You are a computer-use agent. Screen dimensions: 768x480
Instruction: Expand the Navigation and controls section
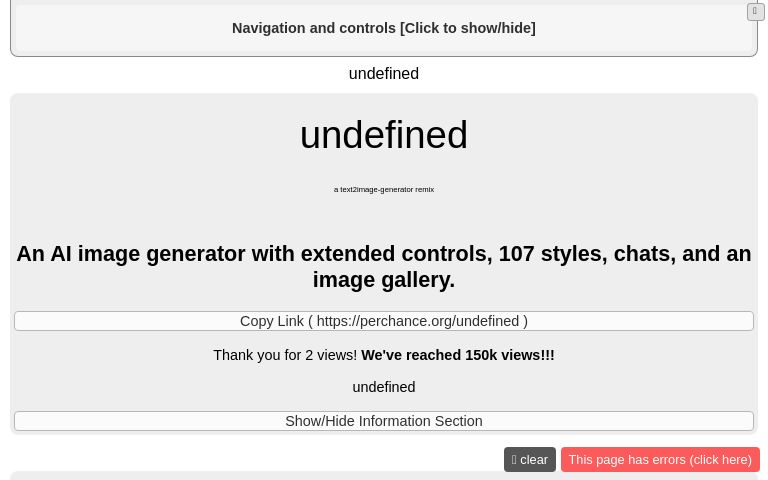point(383,28)
